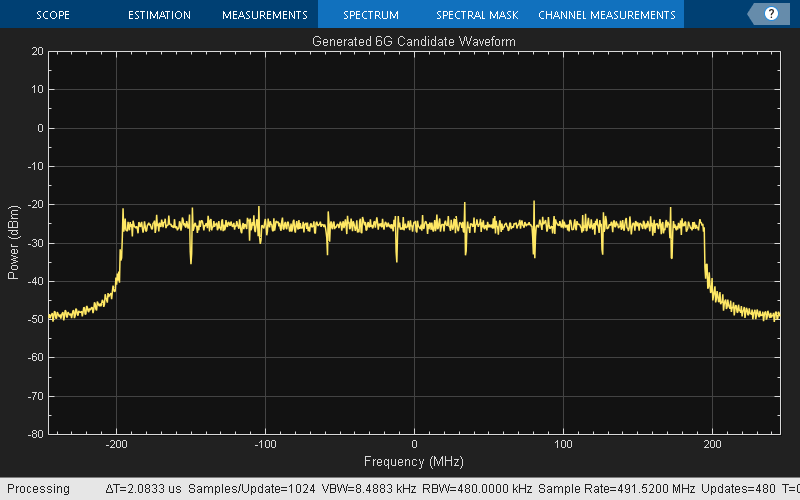Screen dimensions: 800x500
Task: Click the Samples/Update=1024 status field
Action: [251, 489]
